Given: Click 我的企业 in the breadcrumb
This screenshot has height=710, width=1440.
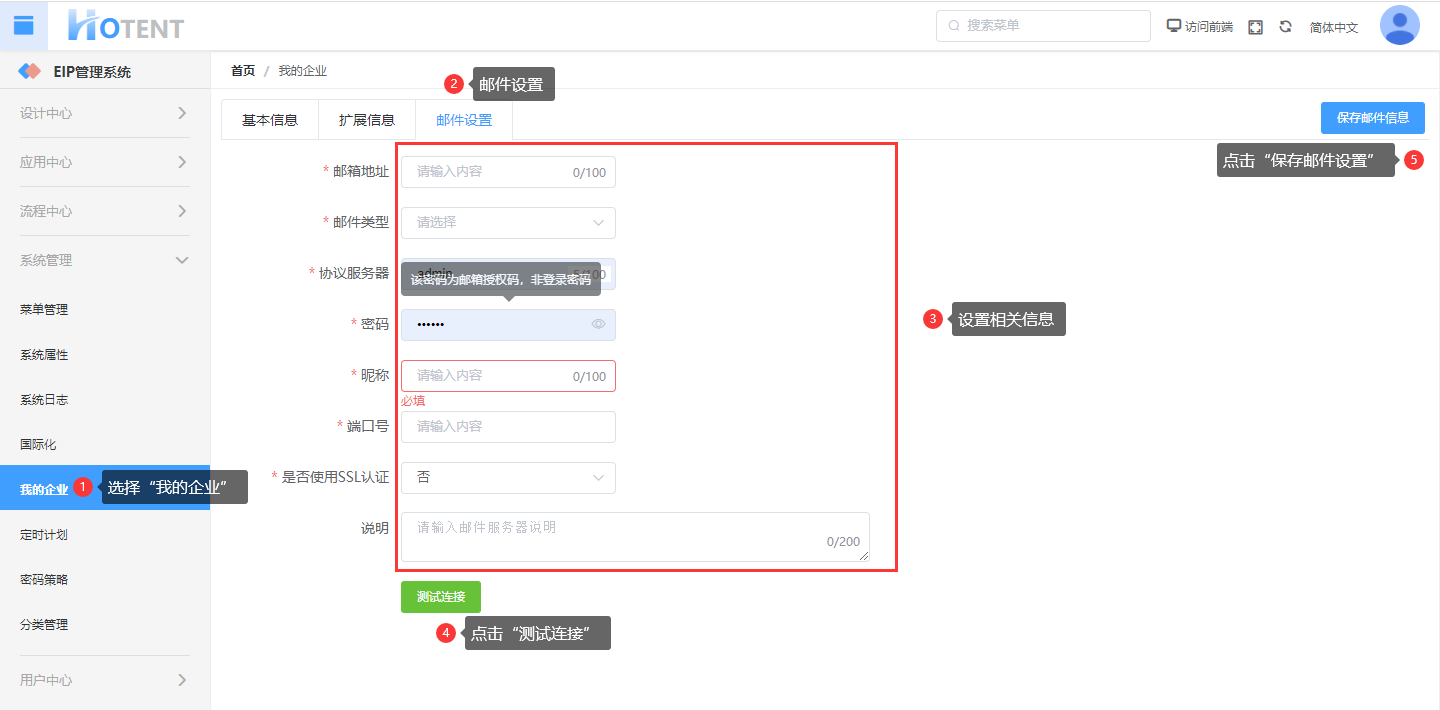Looking at the screenshot, I should 303,71.
